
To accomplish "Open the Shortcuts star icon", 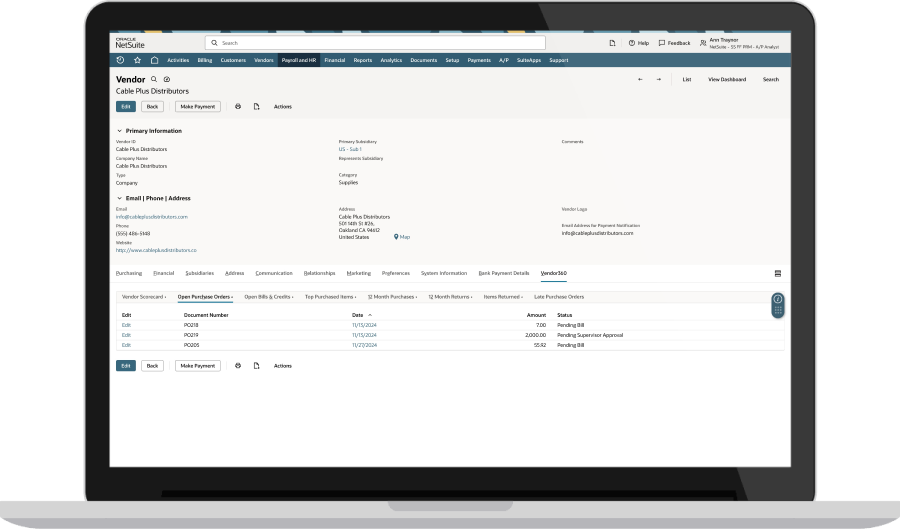I will click(138, 60).
